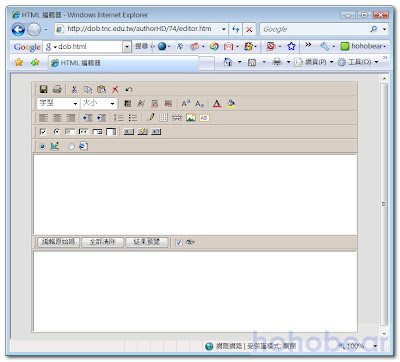Click the numbered list icon

(118, 118)
